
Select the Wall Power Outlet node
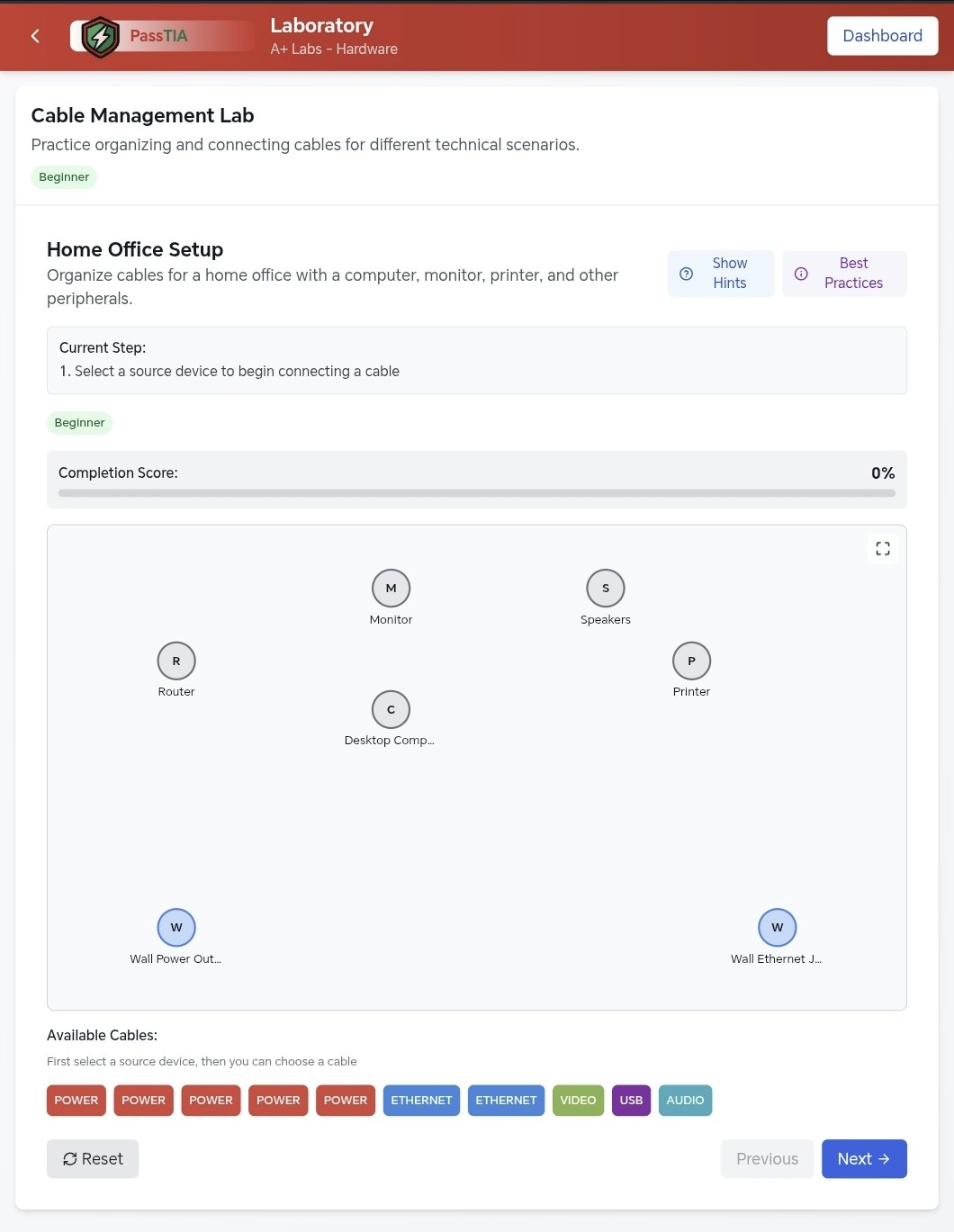point(176,928)
